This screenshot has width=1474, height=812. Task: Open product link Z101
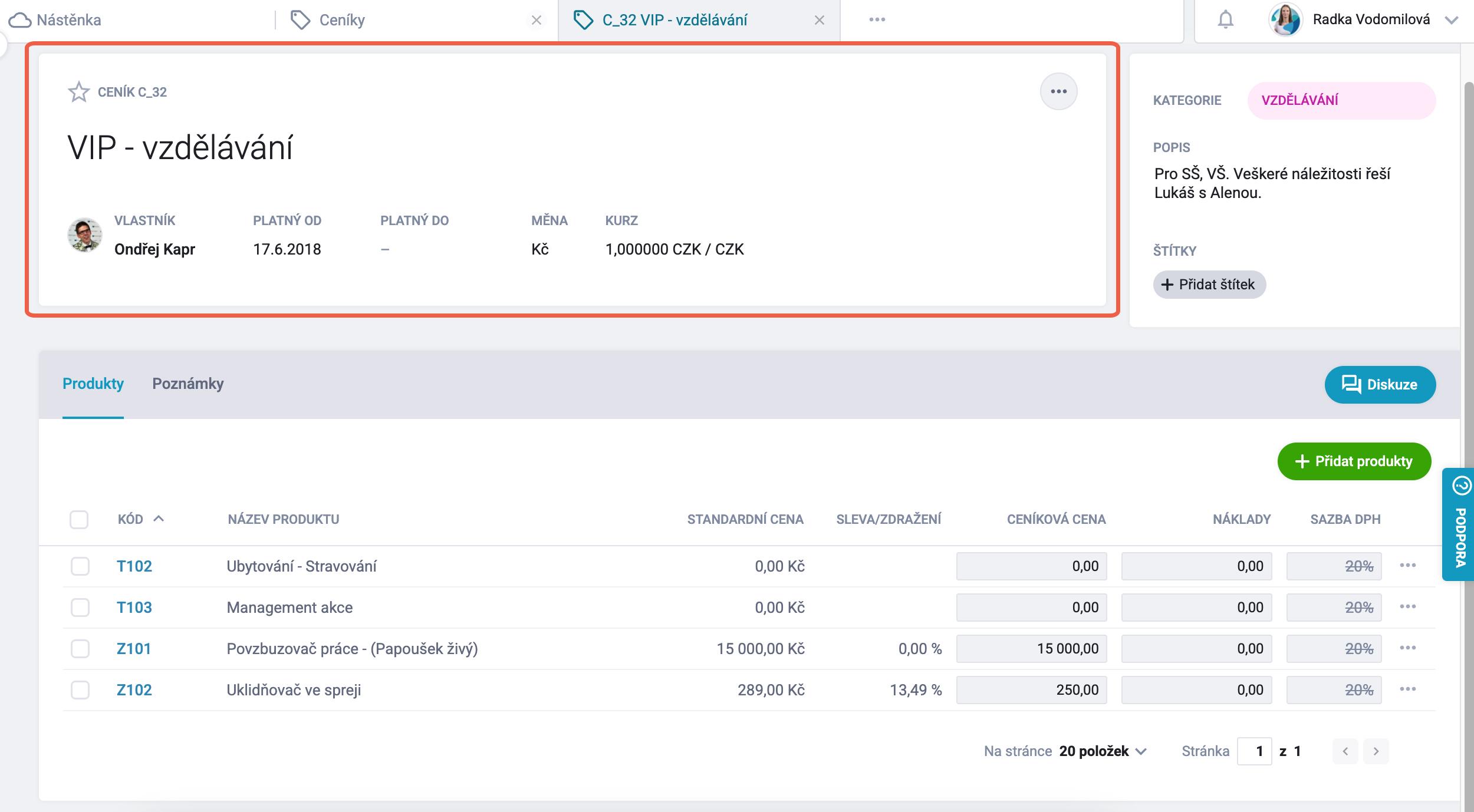[134, 649]
